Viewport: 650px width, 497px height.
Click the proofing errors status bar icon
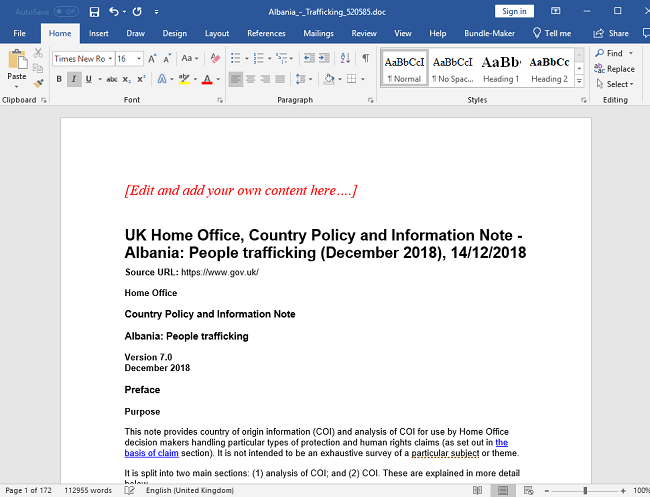coord(129,490)
